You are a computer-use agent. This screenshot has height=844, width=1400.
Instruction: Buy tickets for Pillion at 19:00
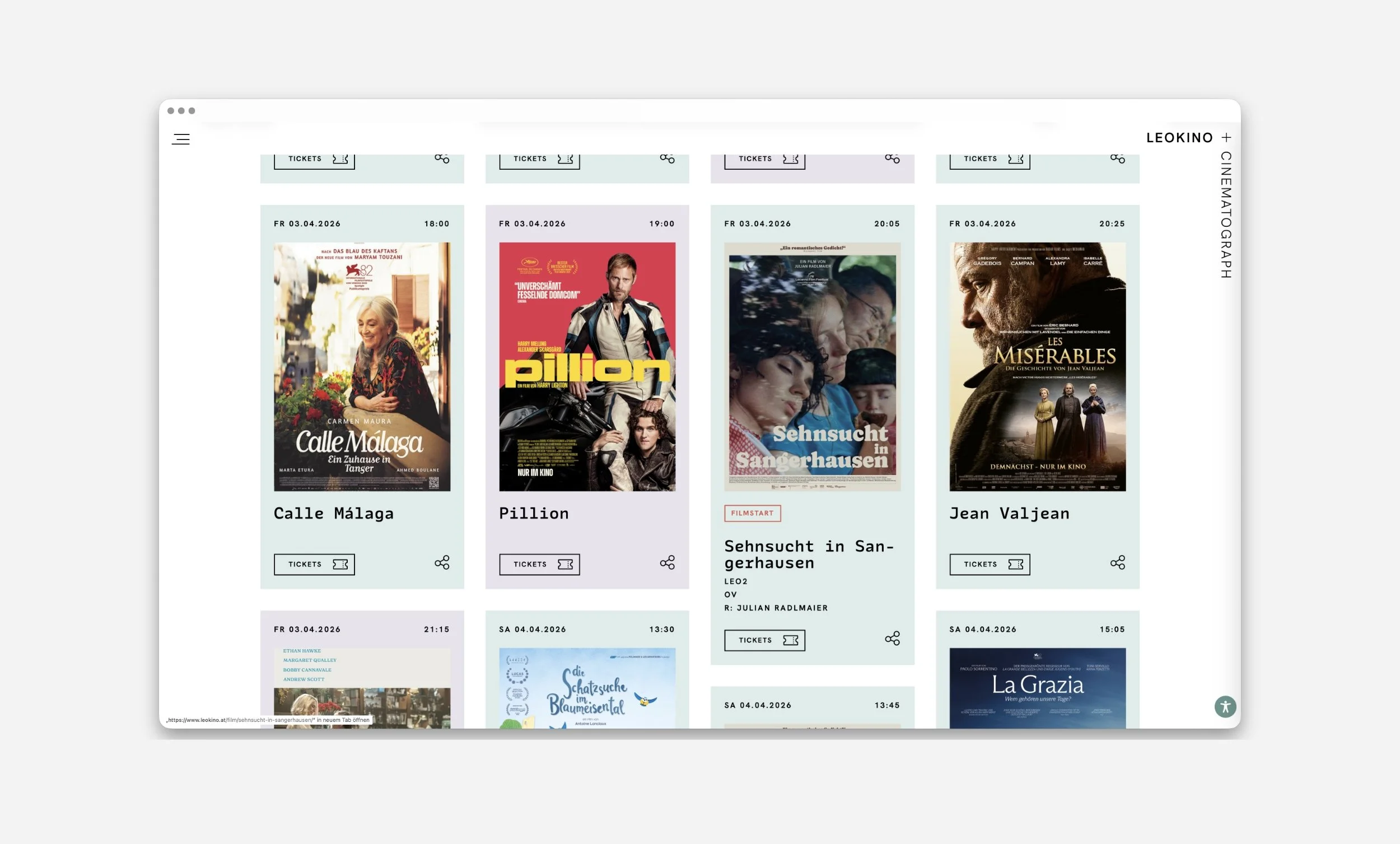point(539,565)
